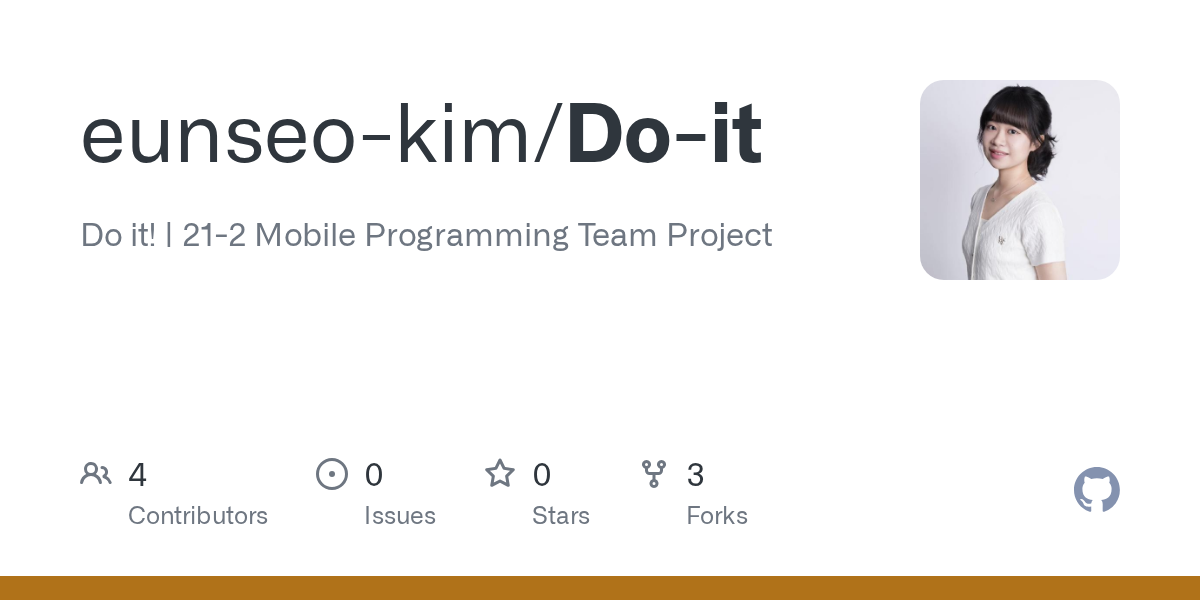
Task: Click "21-2 Mobile Programming Team Project" text
Action: (x=478, y=236)
